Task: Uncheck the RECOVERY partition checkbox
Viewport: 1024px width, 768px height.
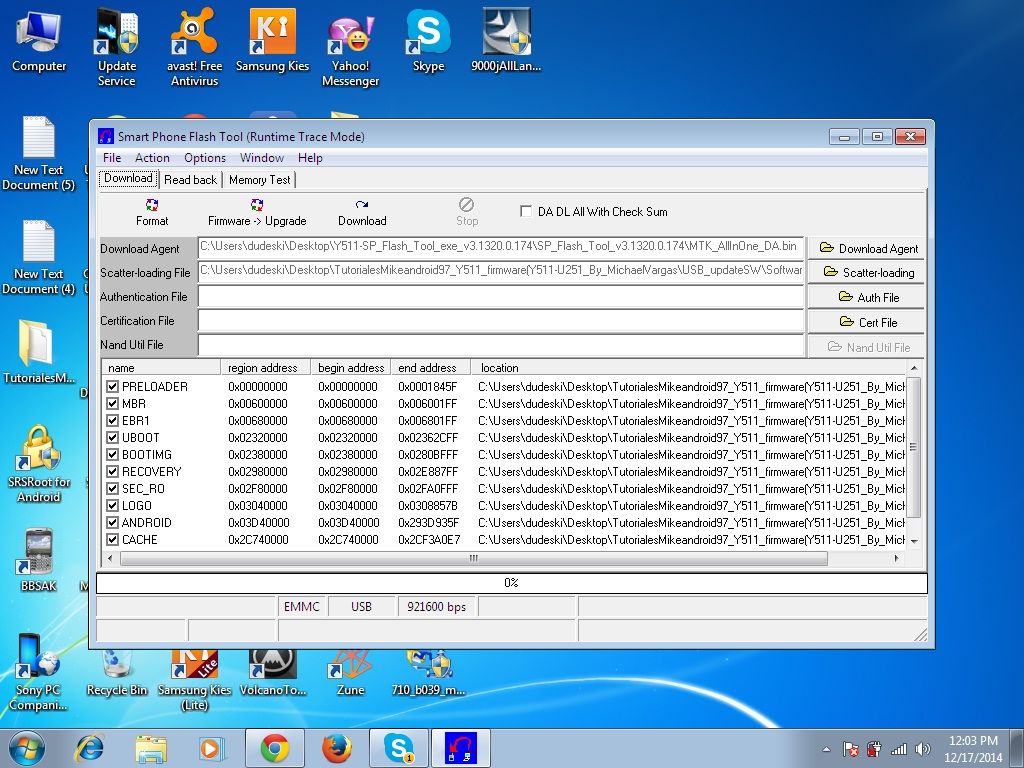Action: 113,472
